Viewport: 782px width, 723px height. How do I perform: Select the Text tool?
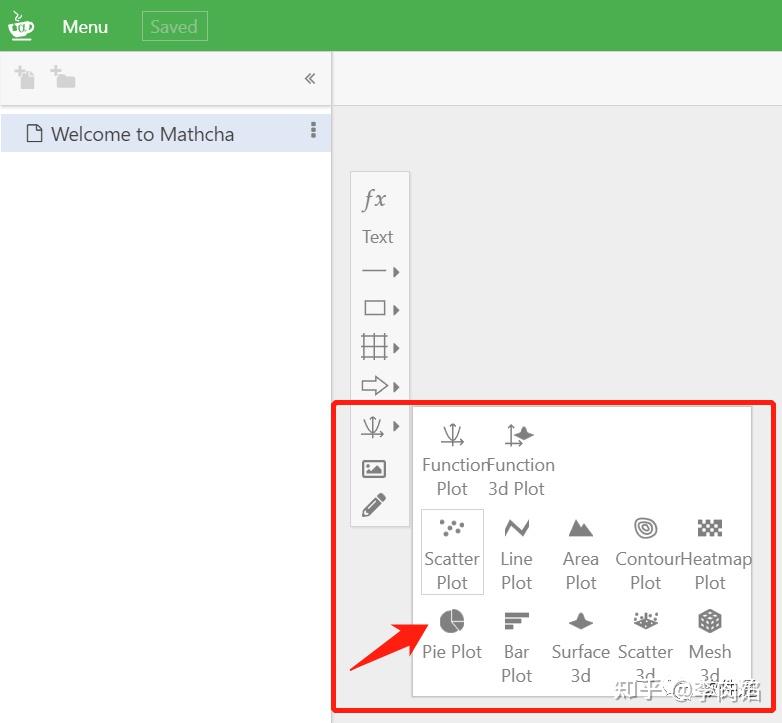[x=378, y=237]
